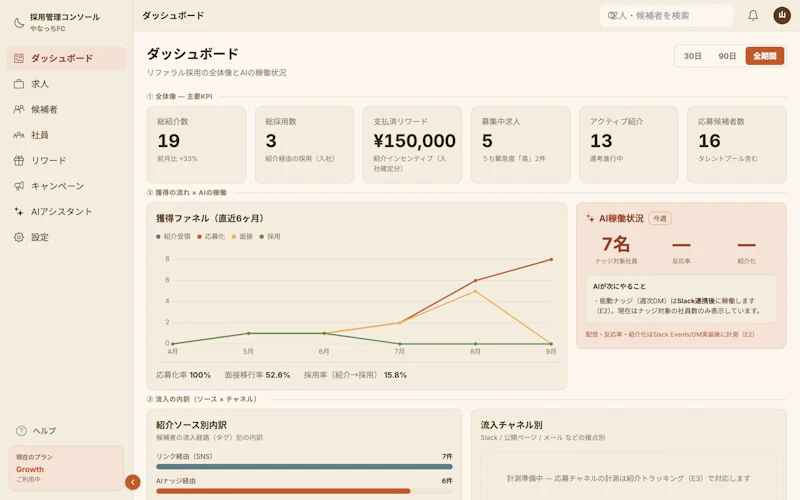This screenshot has height=500, width=800.
Task: Click the 応募候補者数 KPI card
Action: pos(737,144)
